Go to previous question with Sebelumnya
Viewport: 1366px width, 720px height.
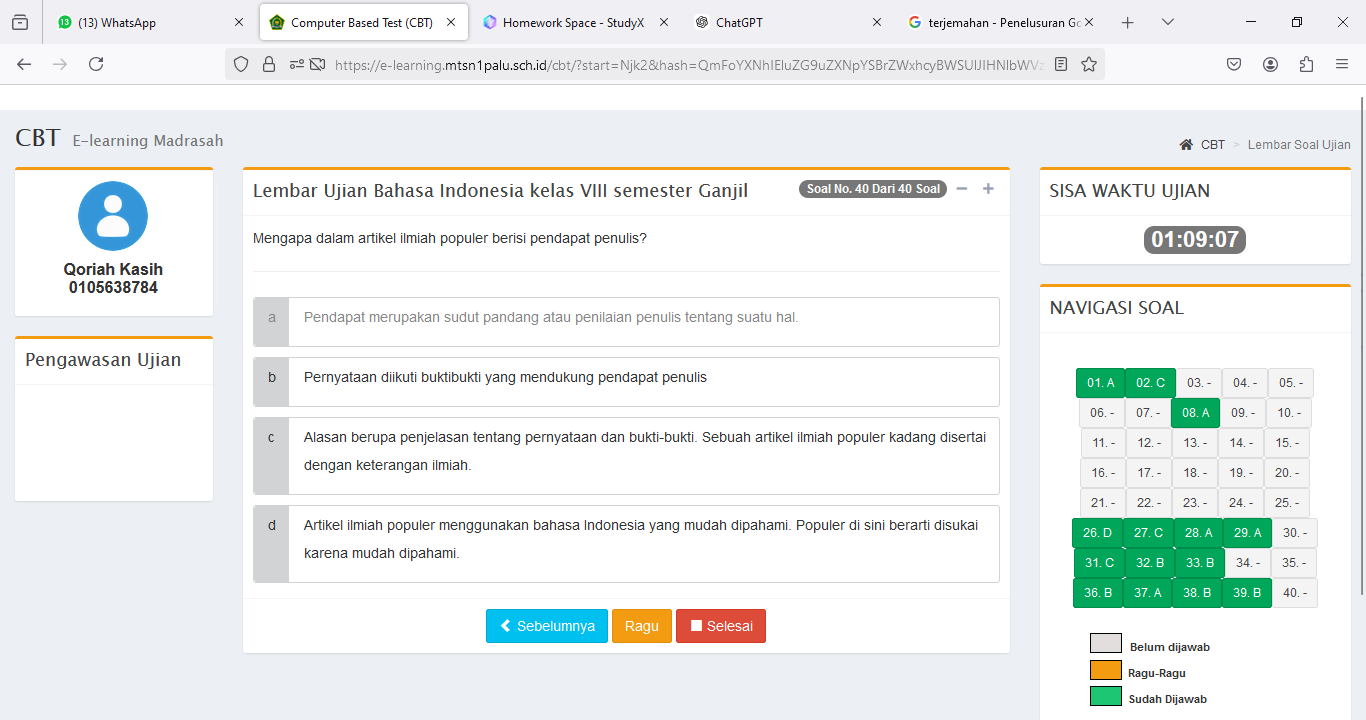[x=547, y=626]
